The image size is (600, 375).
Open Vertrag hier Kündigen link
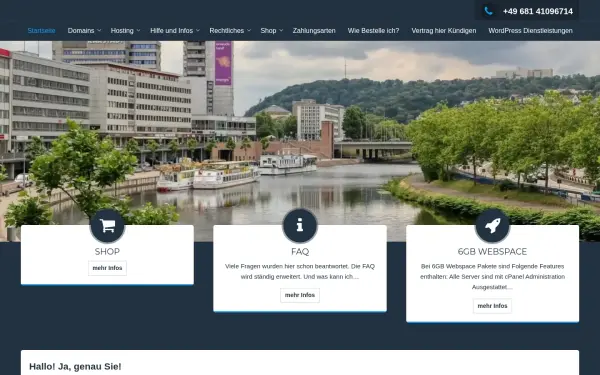coord(443,31)
